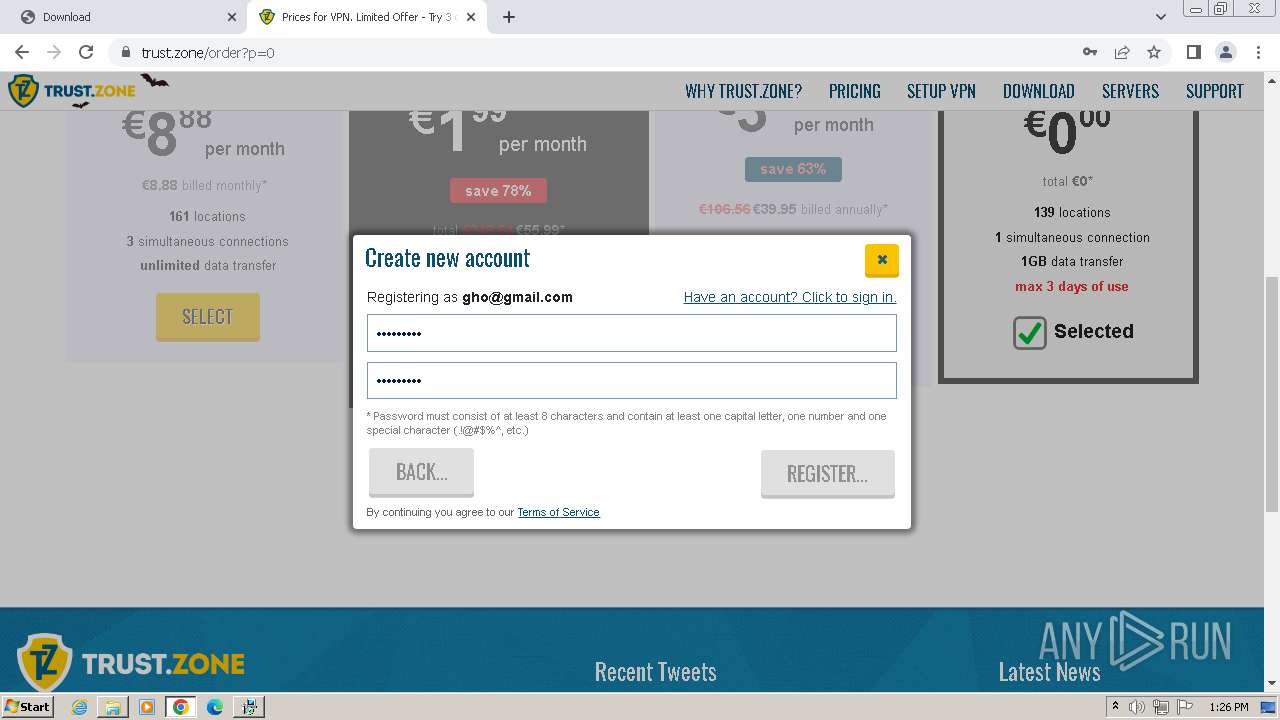Open the saved passwords key icon
The image size is (1280, 720).
tap(1090, 52)
